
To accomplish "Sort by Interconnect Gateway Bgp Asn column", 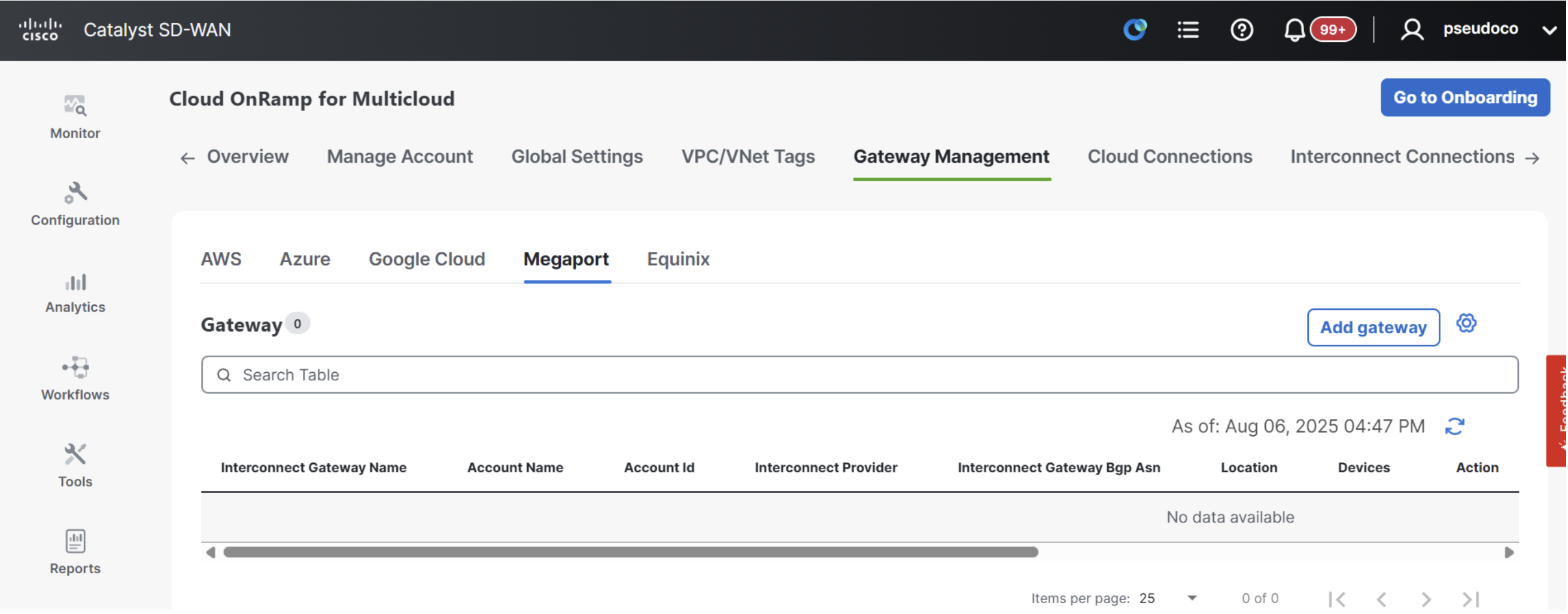I will [x=1060, y=468].
